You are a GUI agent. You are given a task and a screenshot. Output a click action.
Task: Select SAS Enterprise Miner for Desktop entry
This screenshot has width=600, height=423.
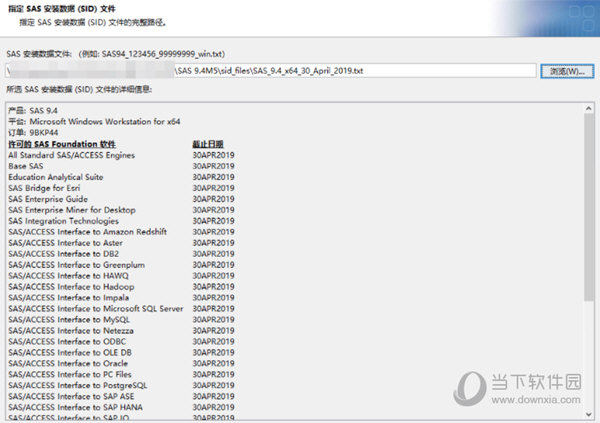tap(72, 210)
